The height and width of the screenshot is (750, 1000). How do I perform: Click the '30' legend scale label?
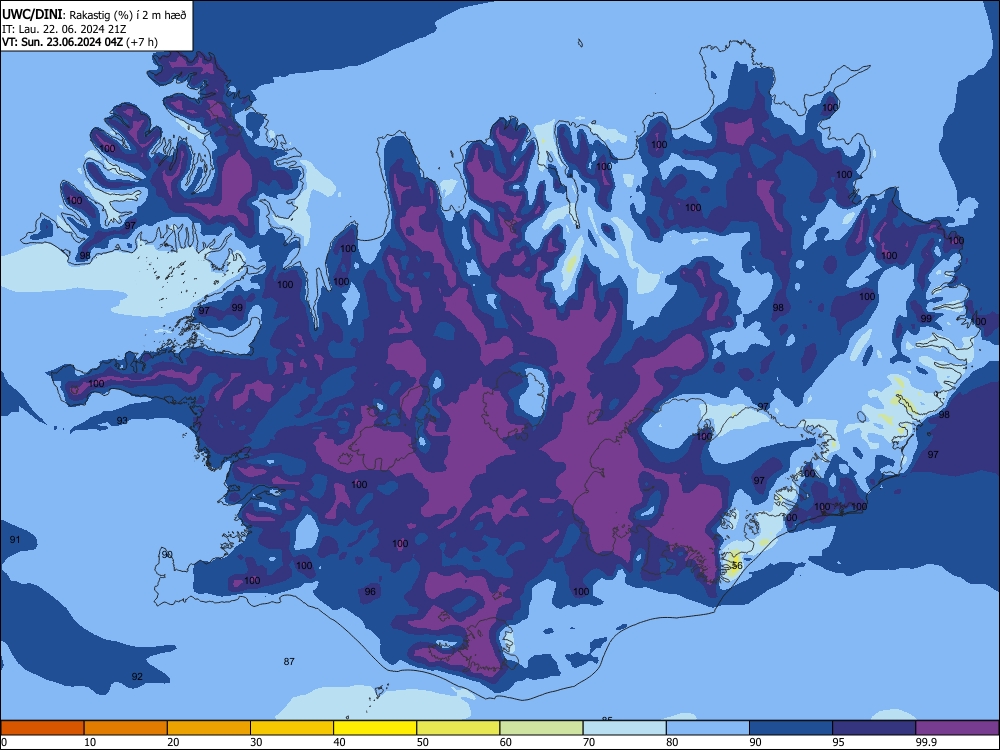pos(256,742)
